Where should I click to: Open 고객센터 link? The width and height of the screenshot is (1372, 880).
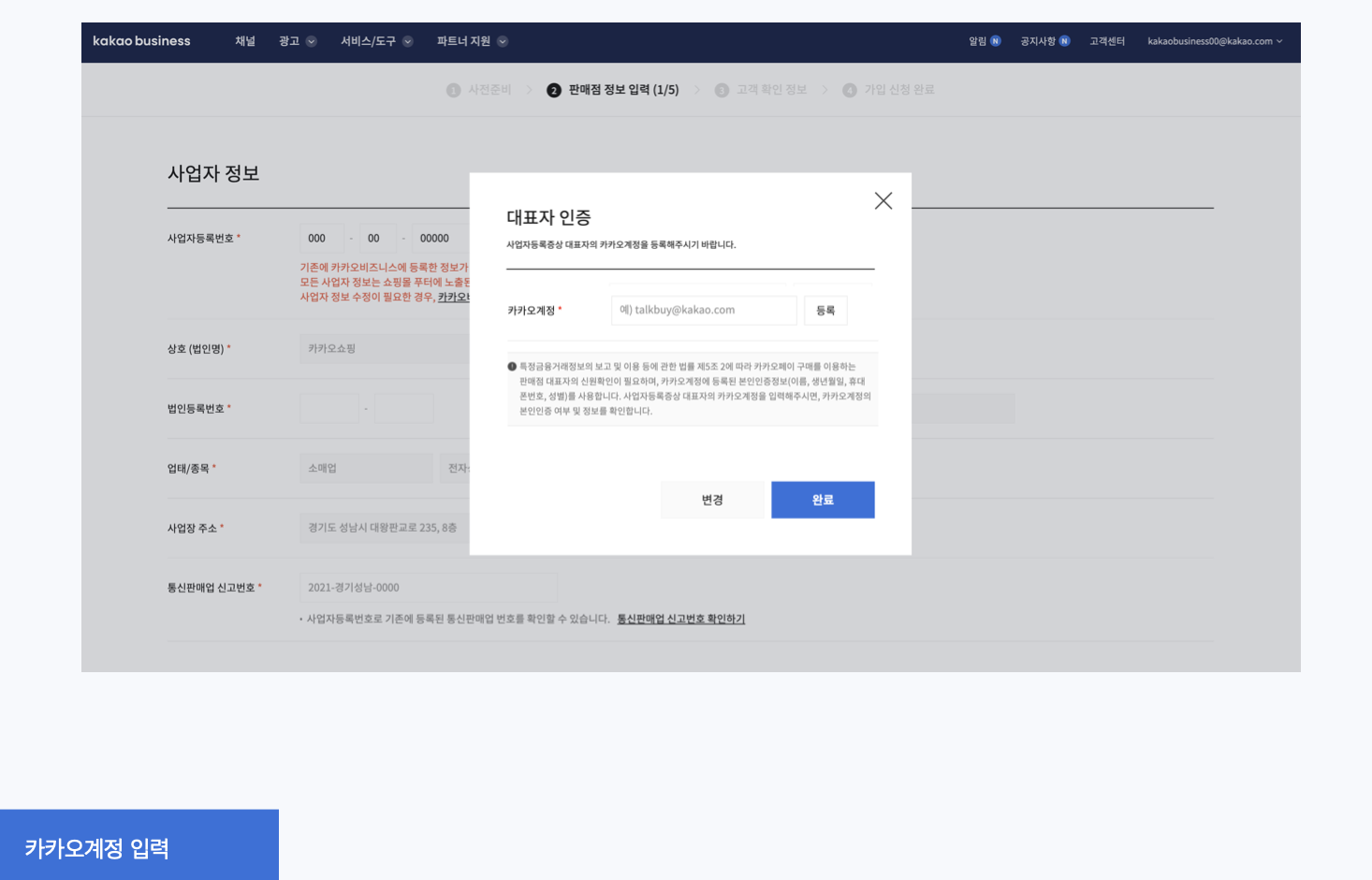(1107, 41)
